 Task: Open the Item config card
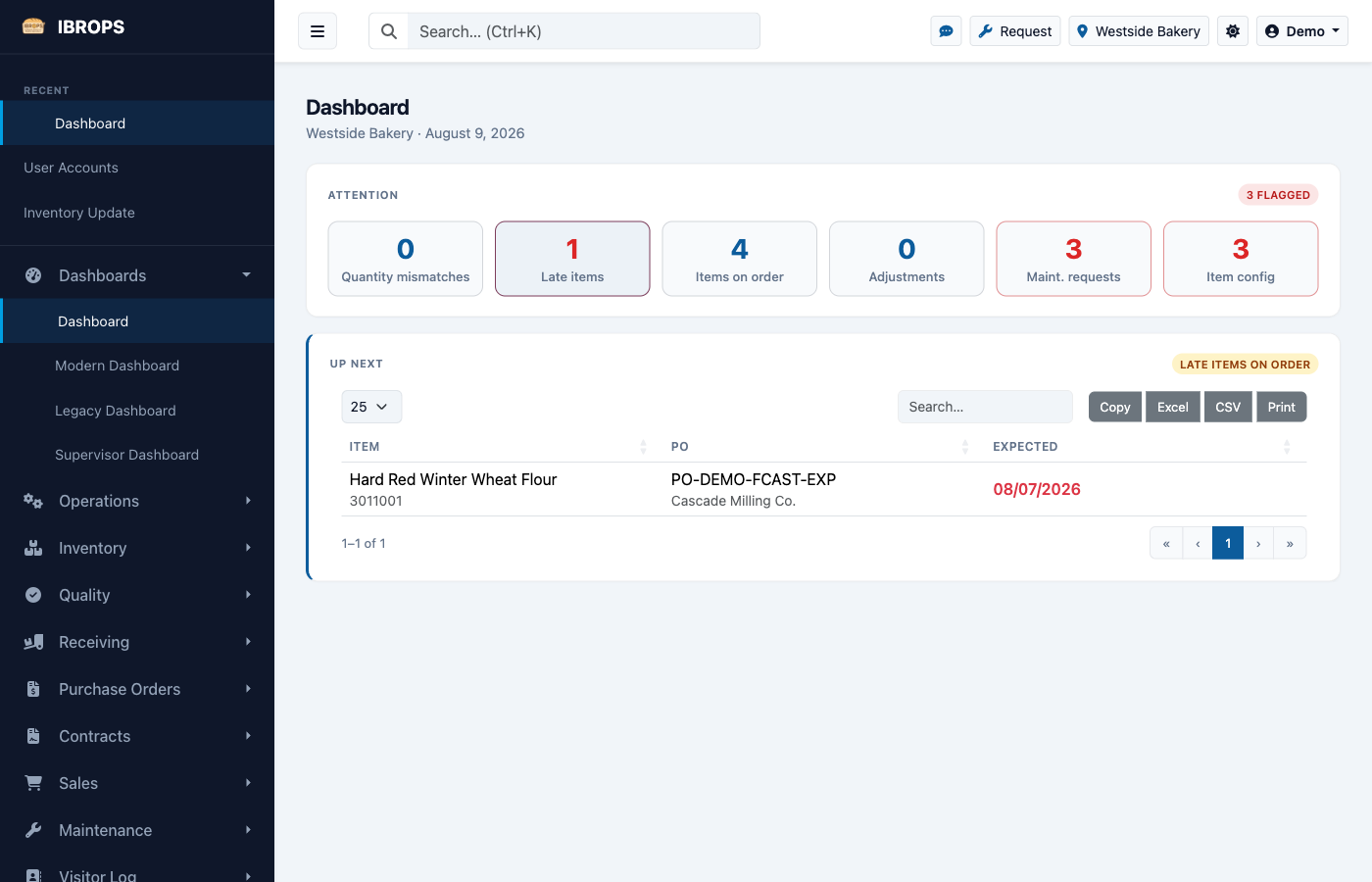(x=1241, y=259)
